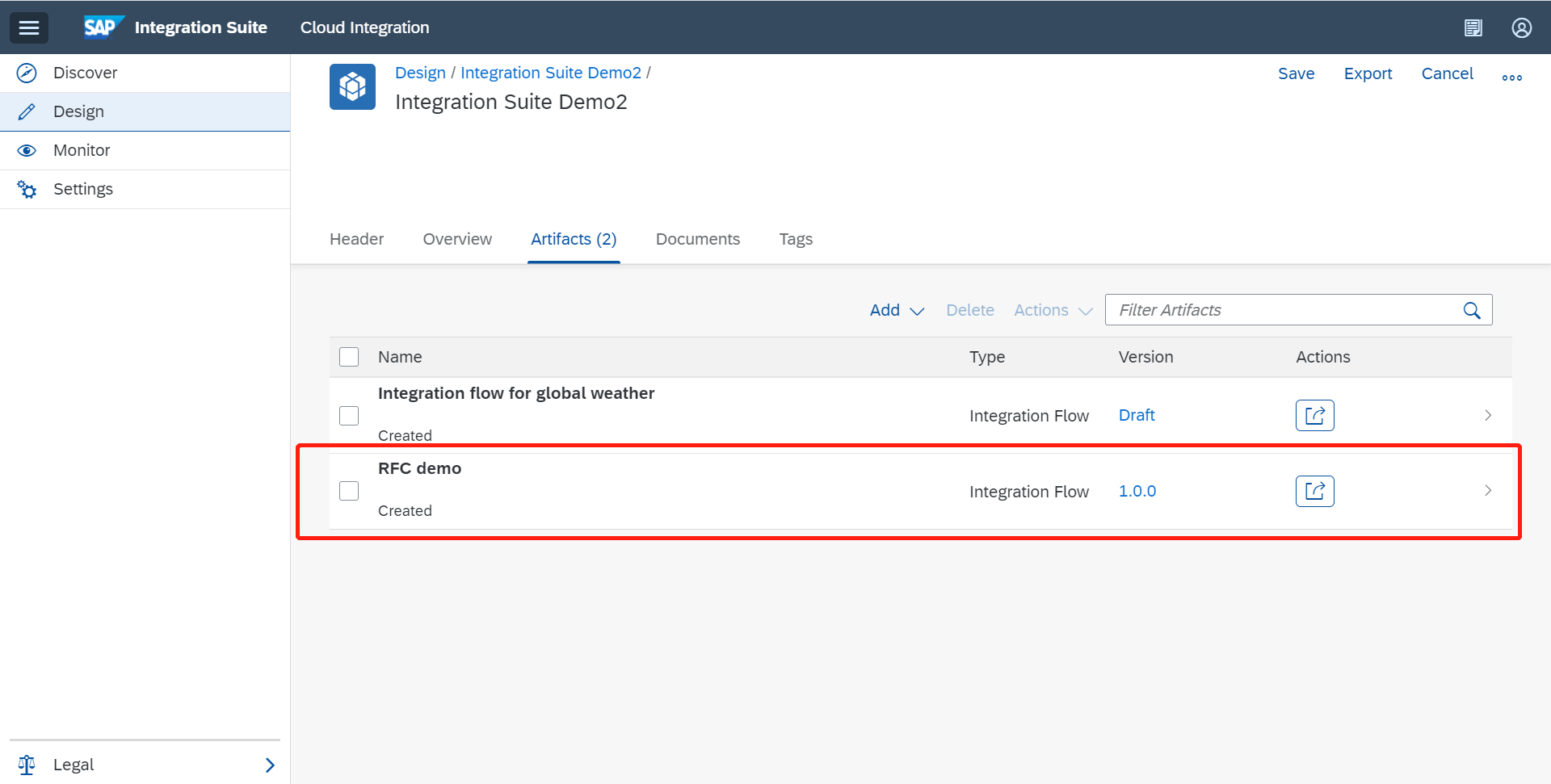
Task: Select the Discover sidebar item
Action: 85,73
